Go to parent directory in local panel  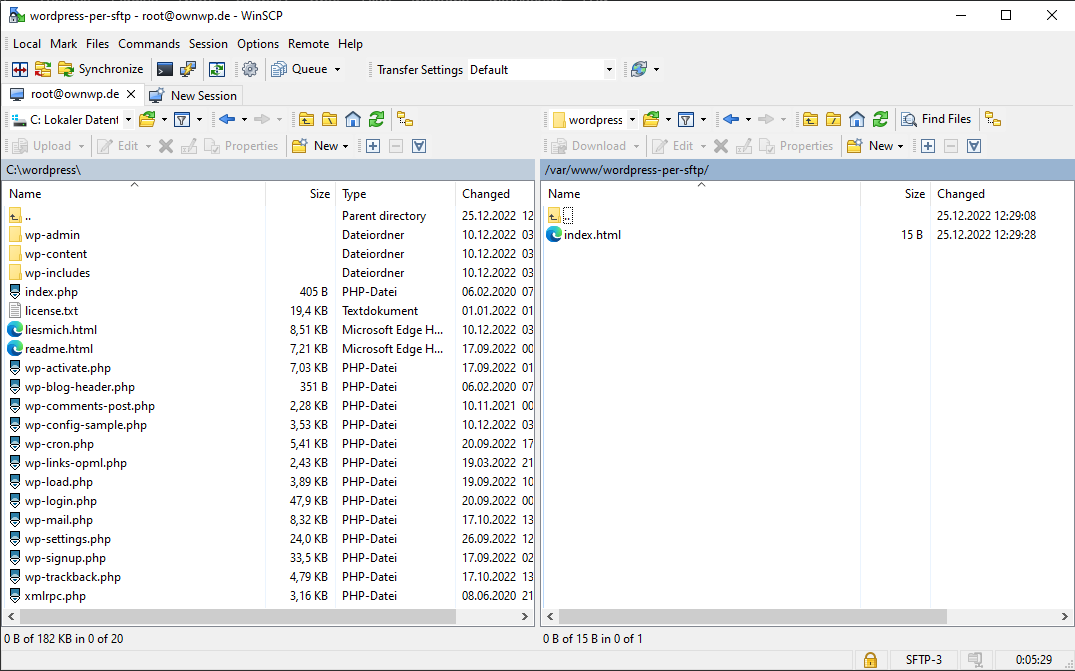click(x=306, y=119)
